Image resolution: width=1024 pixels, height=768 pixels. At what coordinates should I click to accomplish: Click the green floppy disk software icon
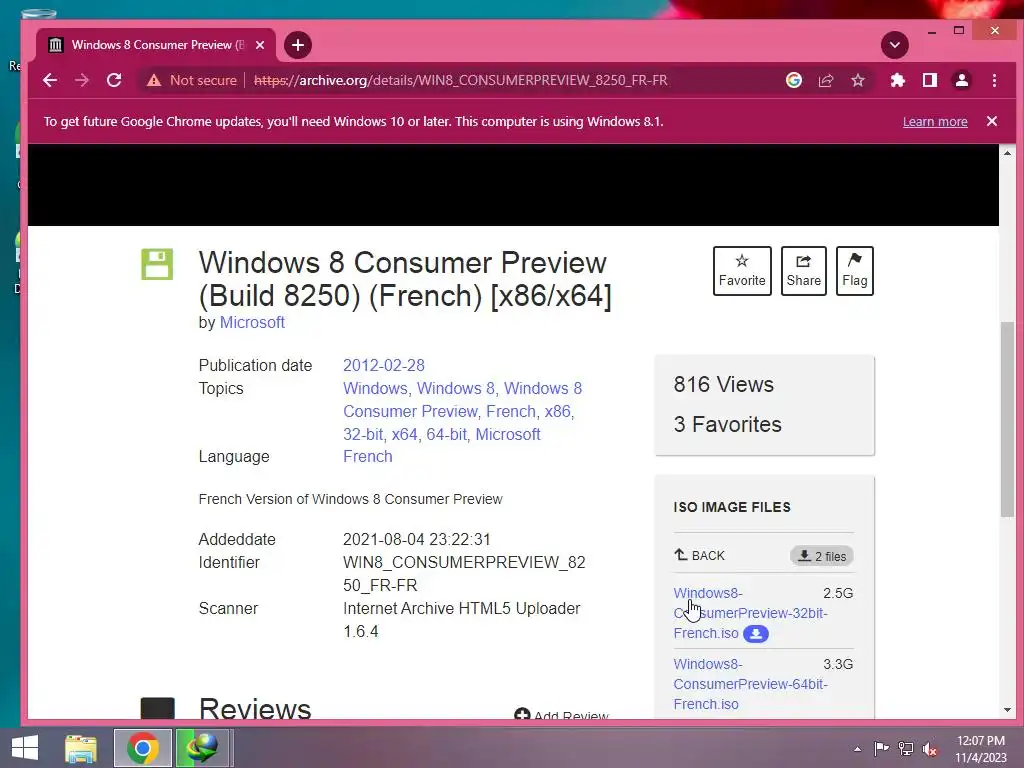157,264
